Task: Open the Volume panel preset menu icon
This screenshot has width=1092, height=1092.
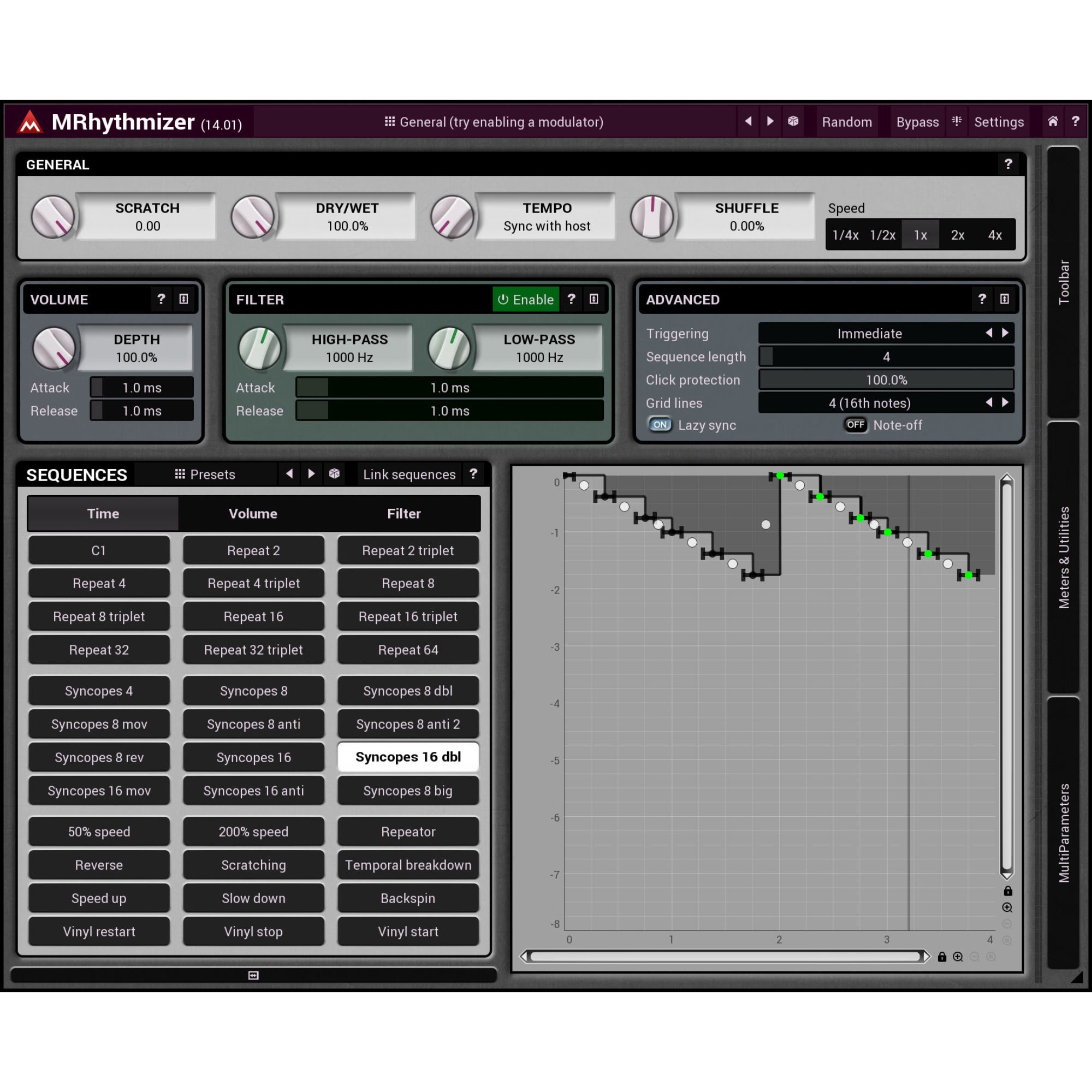Action: tap(183, 299)
